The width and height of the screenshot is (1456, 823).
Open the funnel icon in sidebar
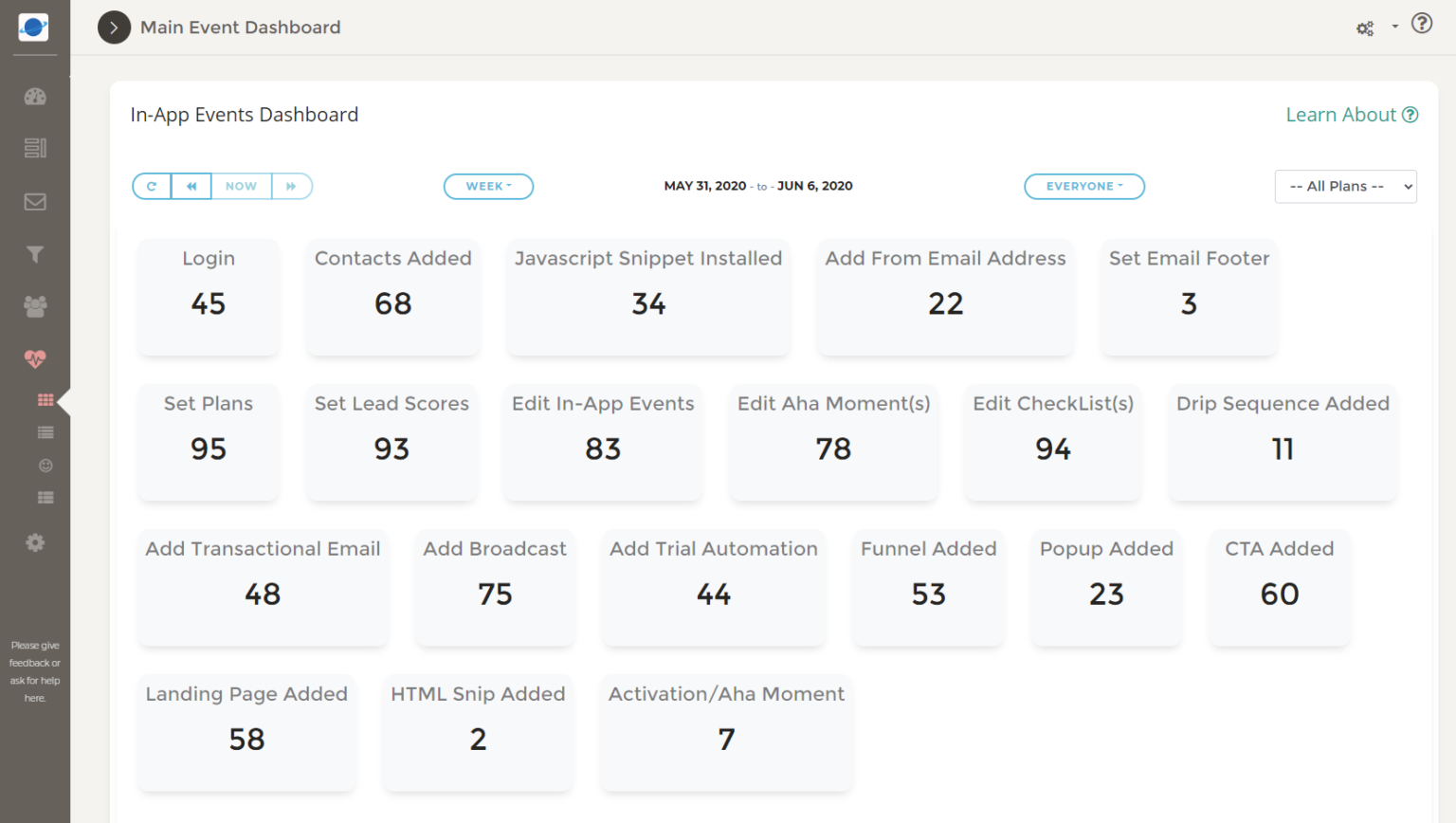pos(35,254)
